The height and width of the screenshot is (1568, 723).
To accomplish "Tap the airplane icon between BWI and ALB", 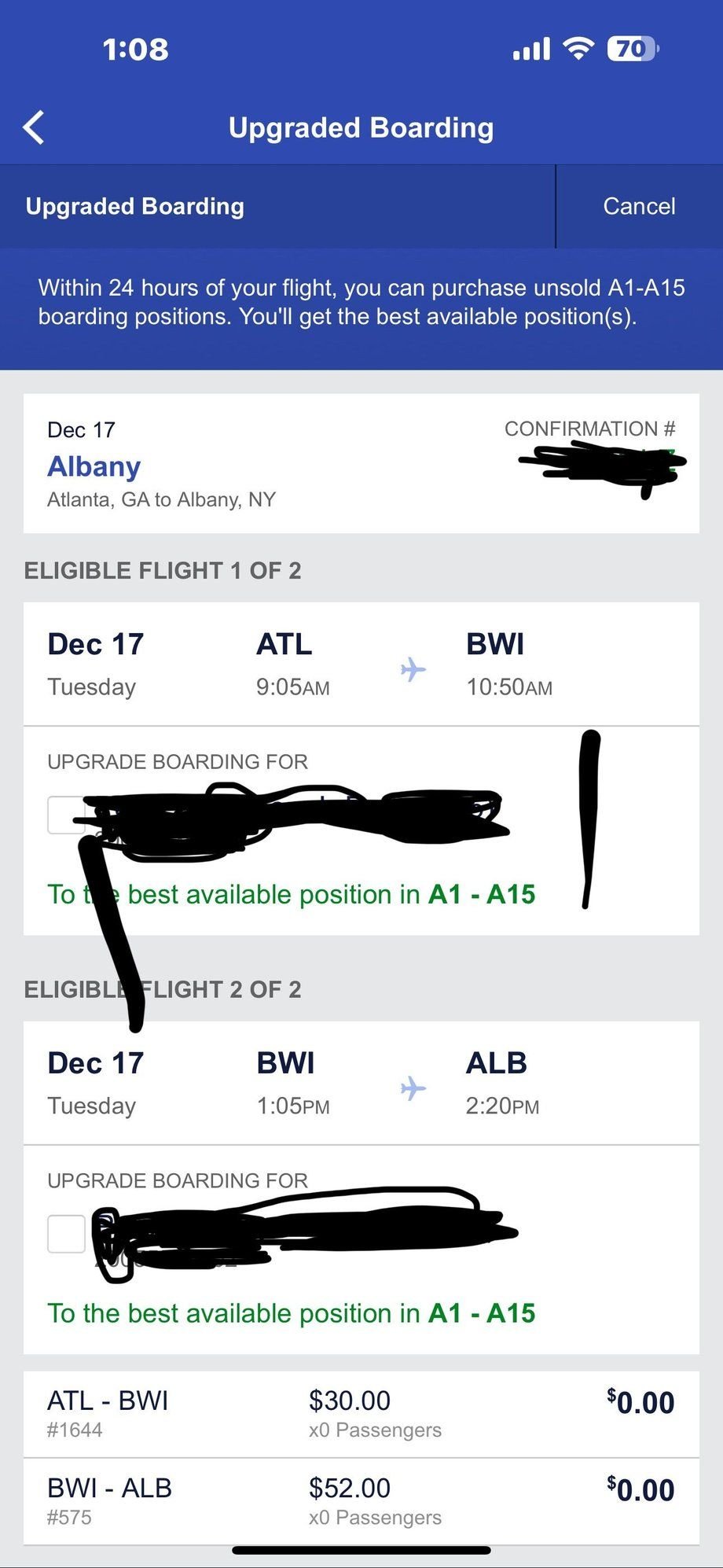I will tap(413, 1089).
